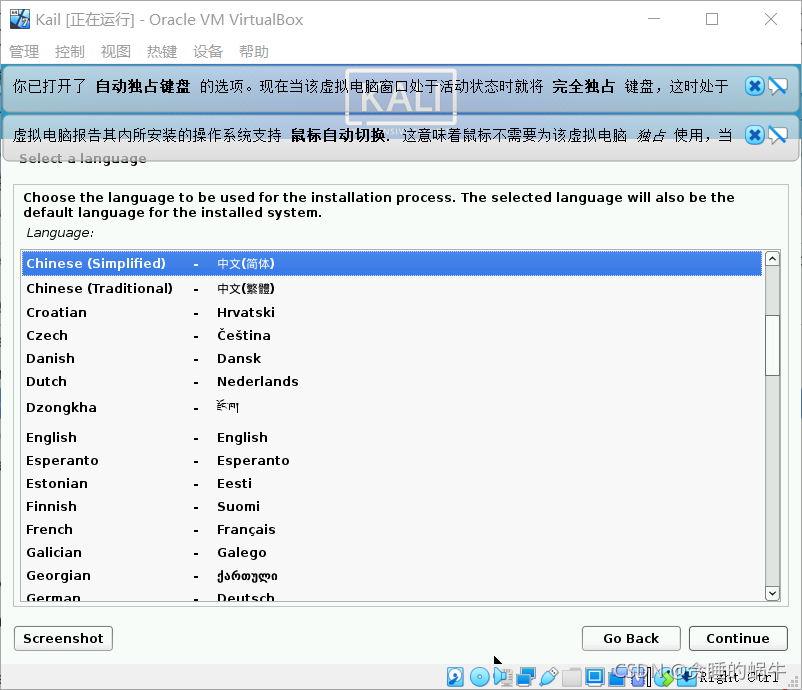
Task: Click the hard disk activity status icon
Action: click(455, 677)
